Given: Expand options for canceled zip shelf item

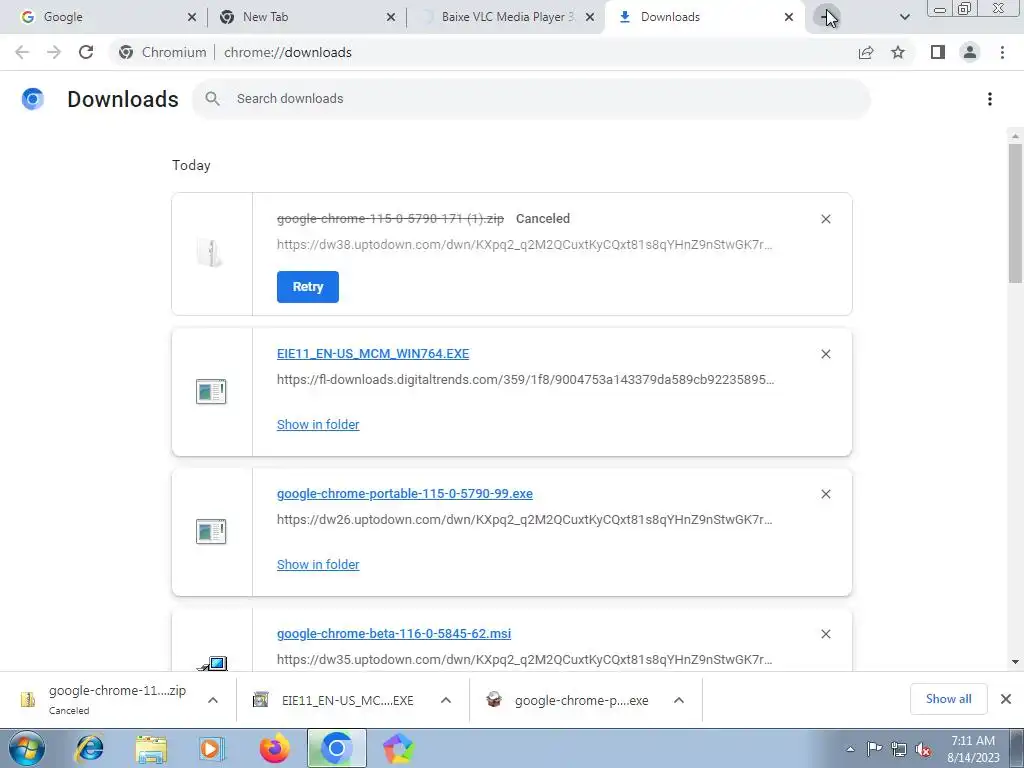Looking at the screenshot, I should 213,700.
